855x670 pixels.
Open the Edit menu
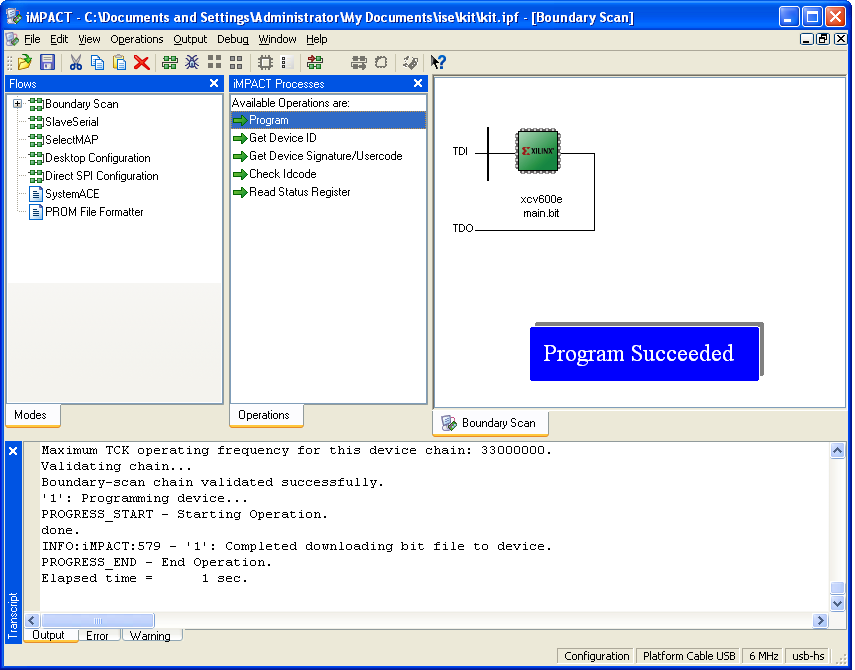59,39
